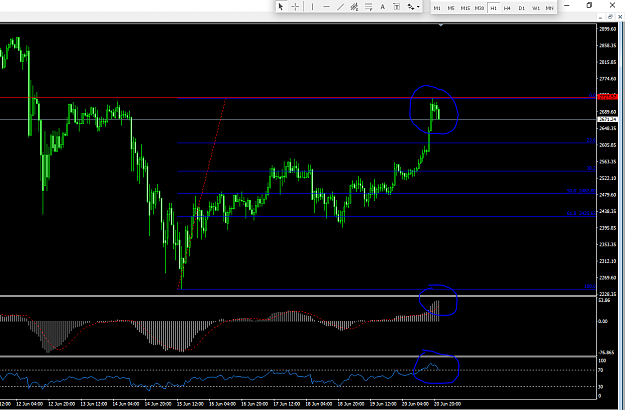Click the 17 Jun 12:00 time label

[287, 404]
